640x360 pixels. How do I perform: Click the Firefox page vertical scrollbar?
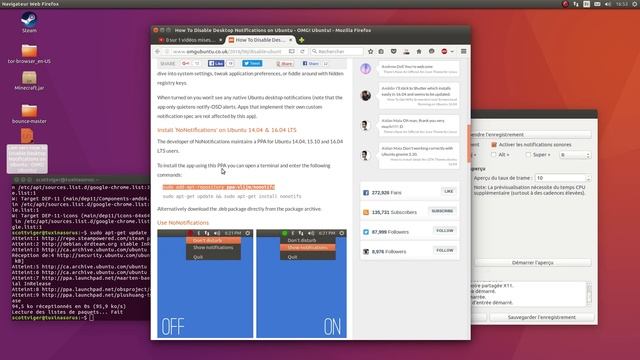click(469, 143)
